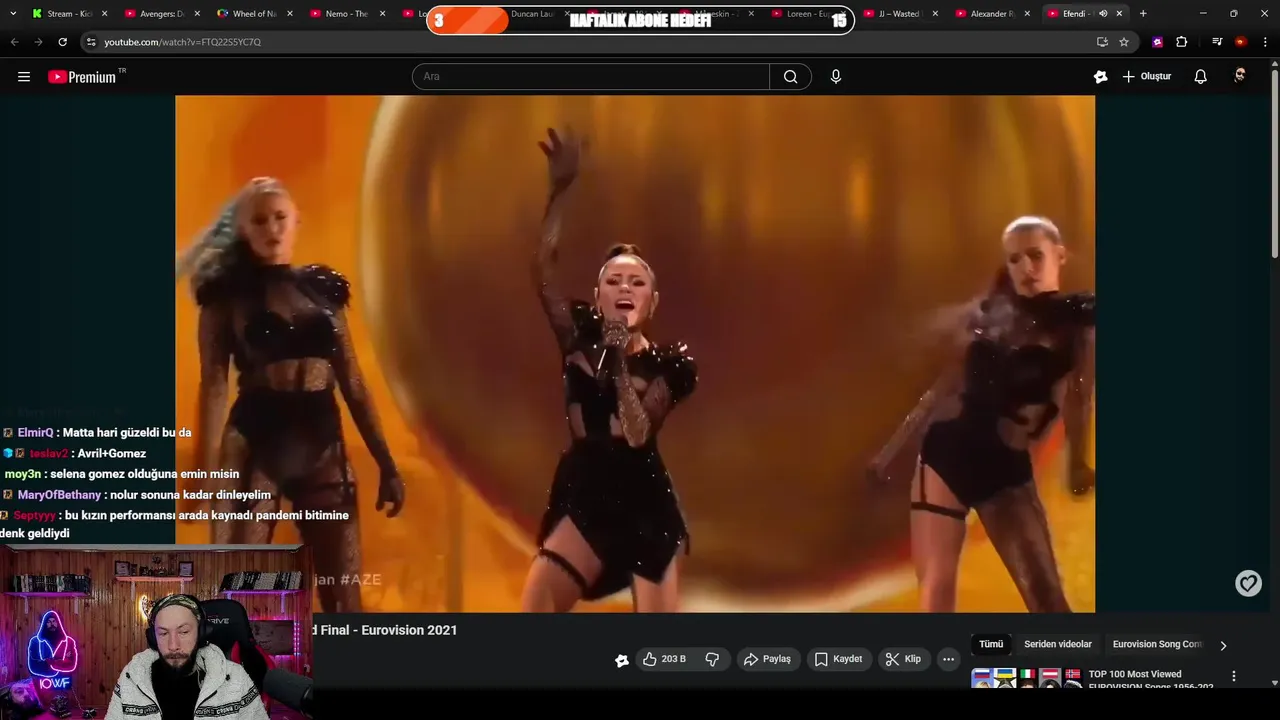Open options for TOP 100 Most Viewed video
The image size is (1280, 720).
(1233, 676)
